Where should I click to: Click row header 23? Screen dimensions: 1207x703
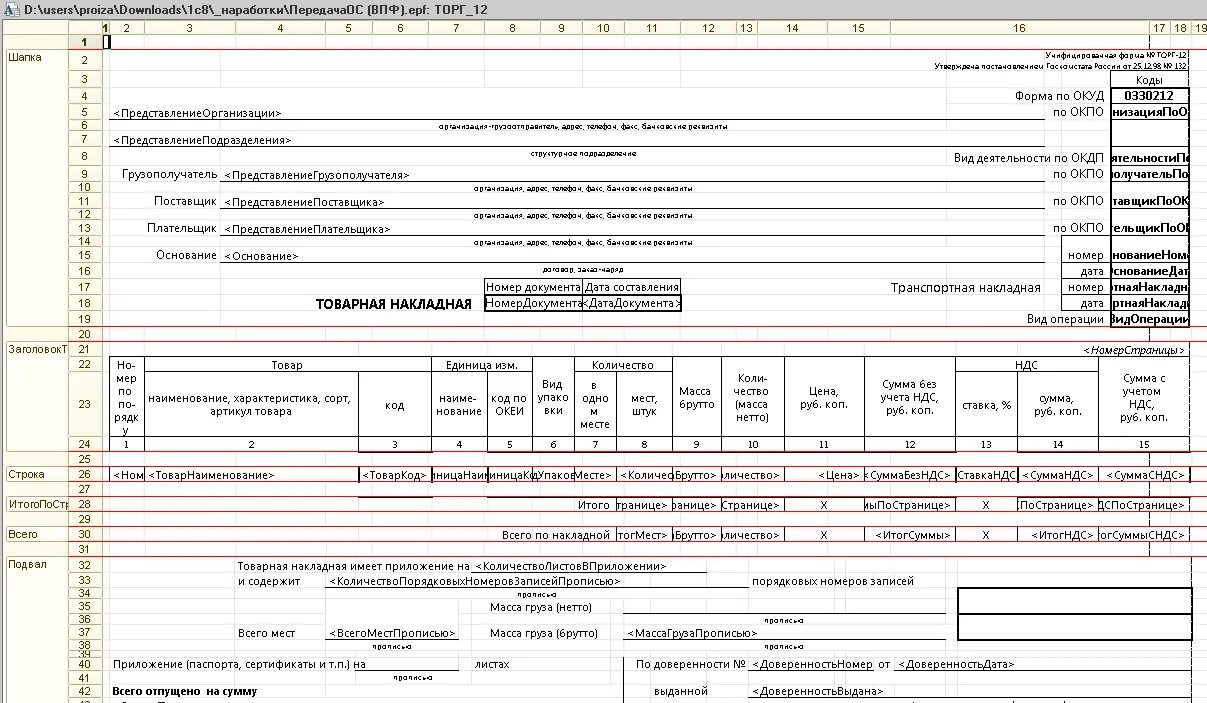(x=85, y=404)
